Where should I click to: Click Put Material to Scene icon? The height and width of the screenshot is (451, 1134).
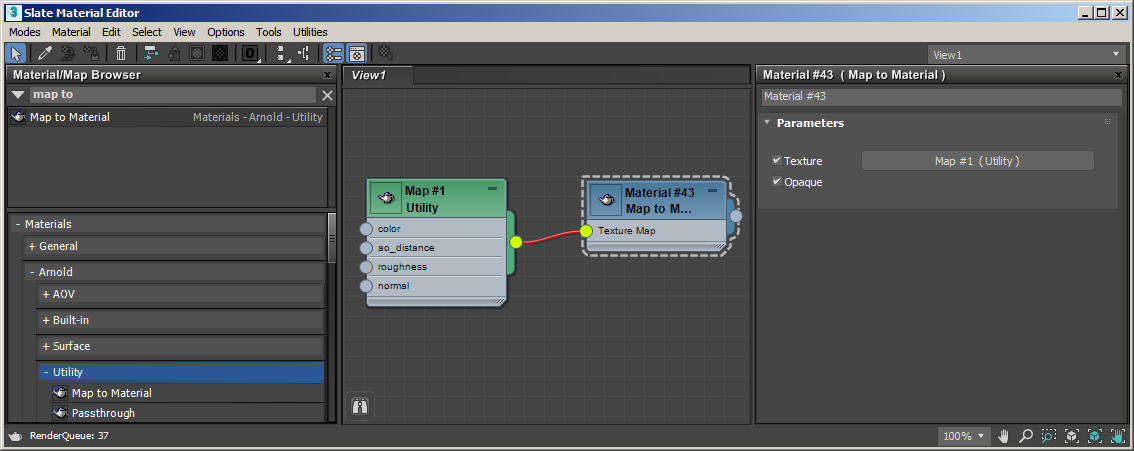pyautogui.click(x=67, y=53)
